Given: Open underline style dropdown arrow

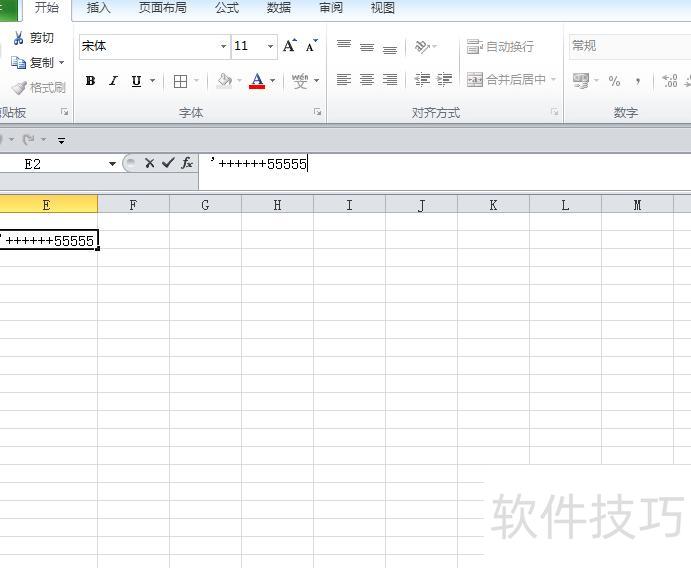Looking at the screenshot, I should pyautogui.click(x=152, y=81).
